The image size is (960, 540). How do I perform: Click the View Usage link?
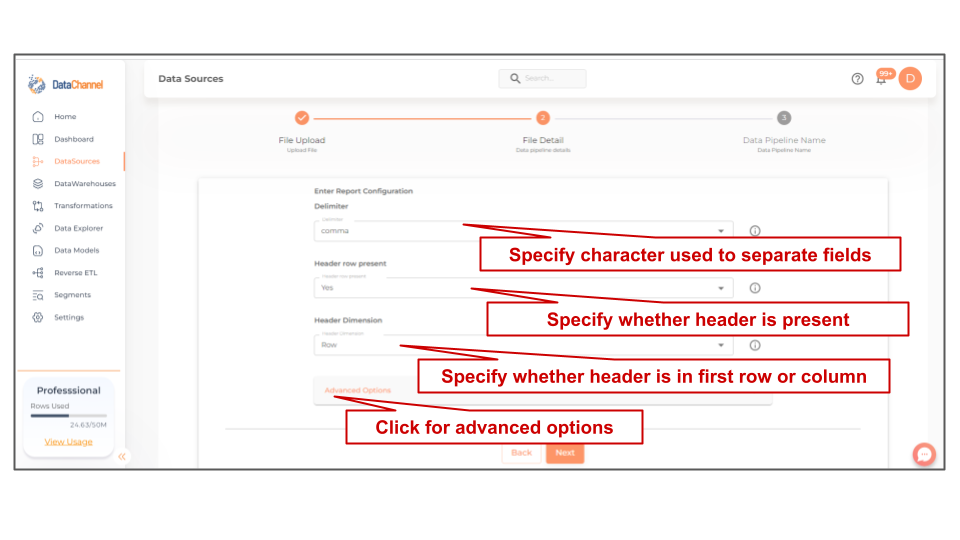pyautogui.click(x=68, y=442)
